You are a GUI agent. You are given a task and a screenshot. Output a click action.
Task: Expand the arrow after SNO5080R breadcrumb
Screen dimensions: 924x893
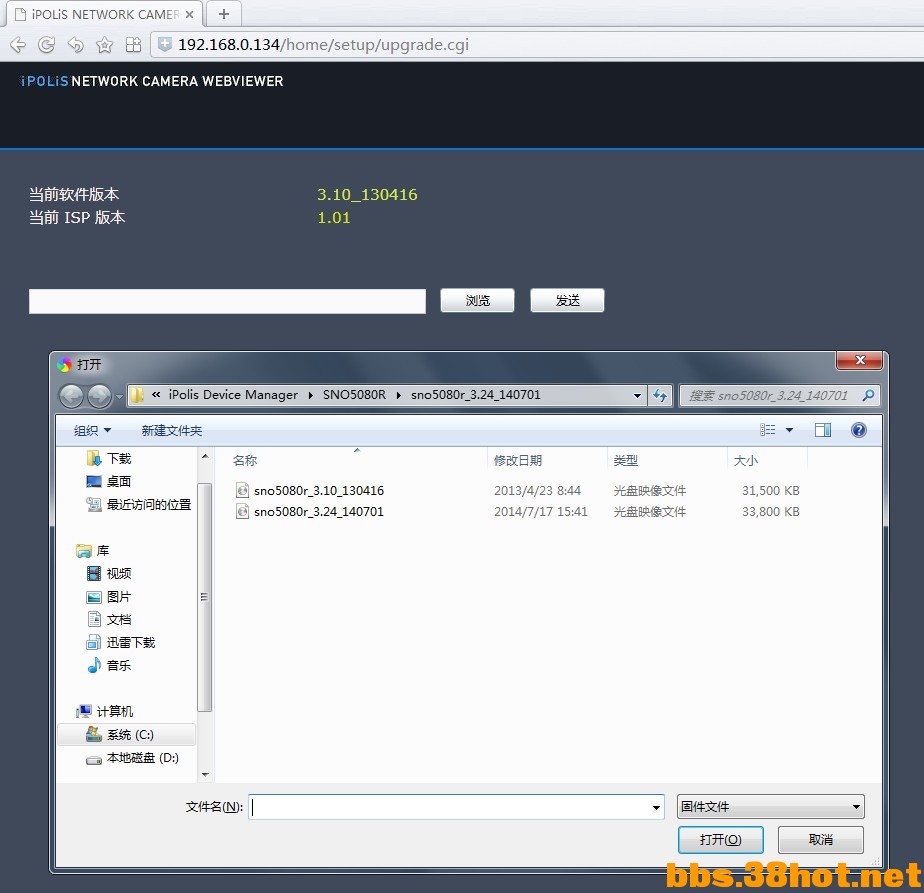pos(398,396)
